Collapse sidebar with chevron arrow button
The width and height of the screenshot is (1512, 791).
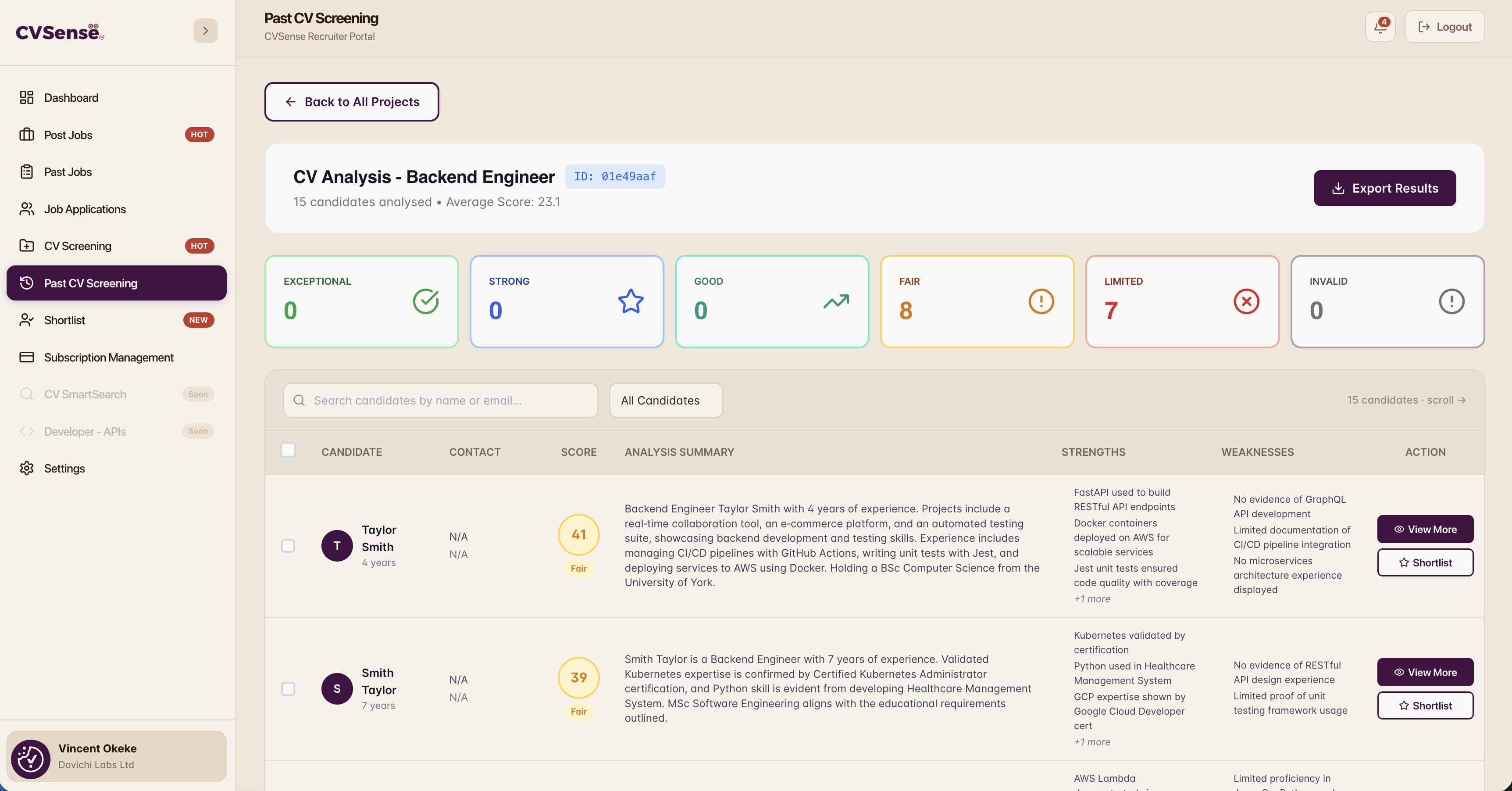coord(205,31)
